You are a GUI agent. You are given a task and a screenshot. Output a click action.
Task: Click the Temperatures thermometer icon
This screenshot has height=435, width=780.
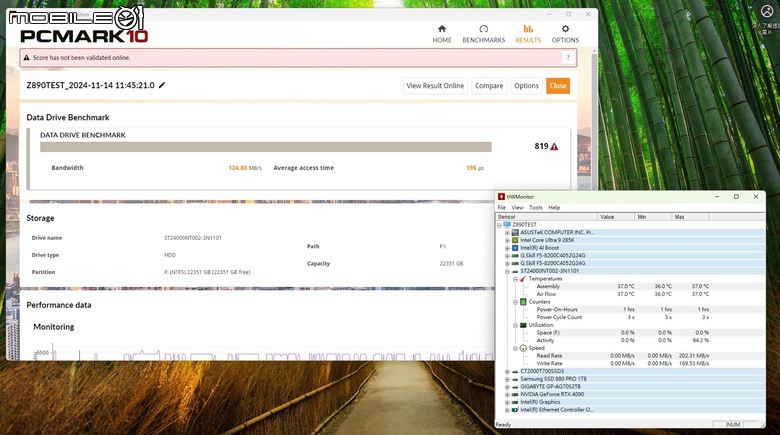point(523,279)
